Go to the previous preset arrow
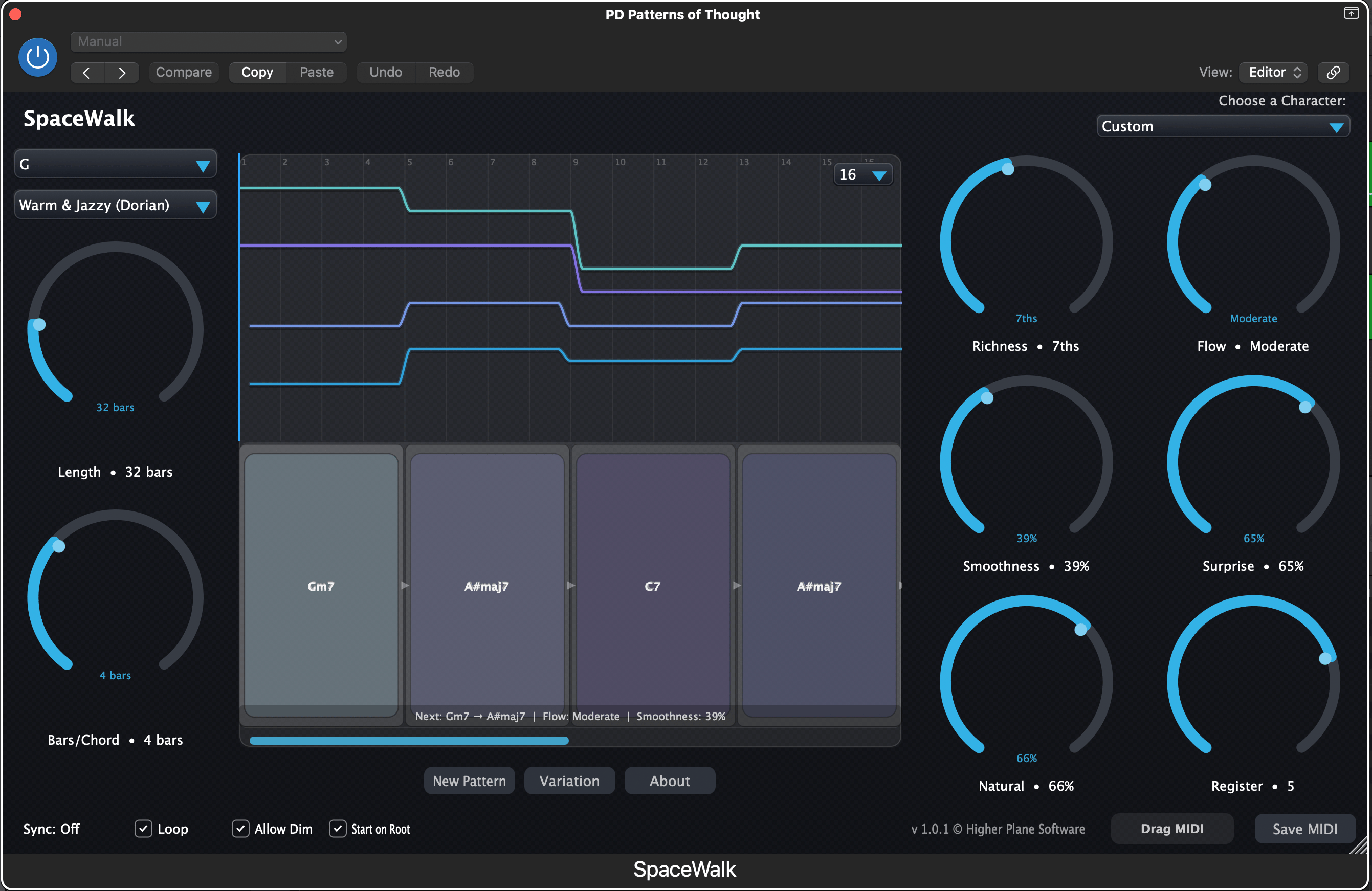This screenshot has height=891, width=1372. click(x=87, y=73)
